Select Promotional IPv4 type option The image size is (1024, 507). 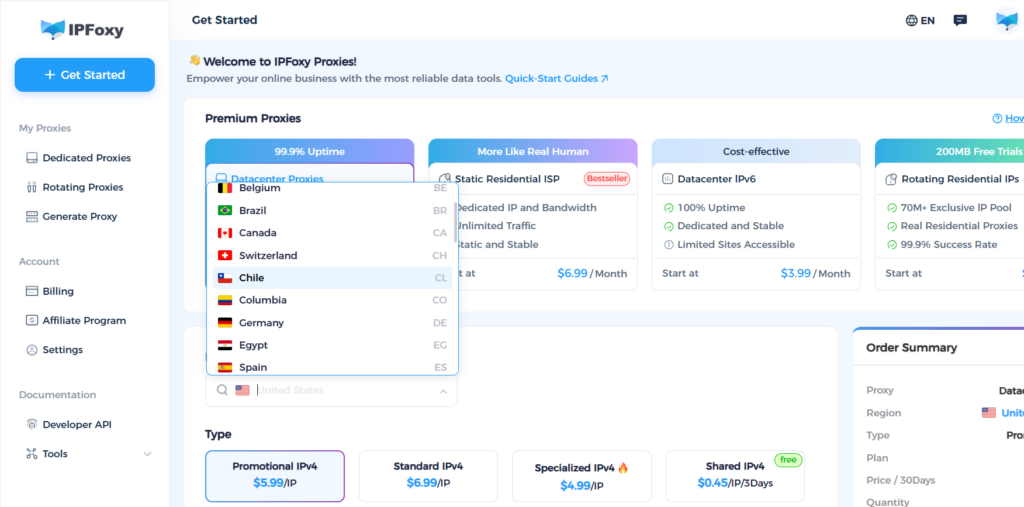(x=275, y=475)
